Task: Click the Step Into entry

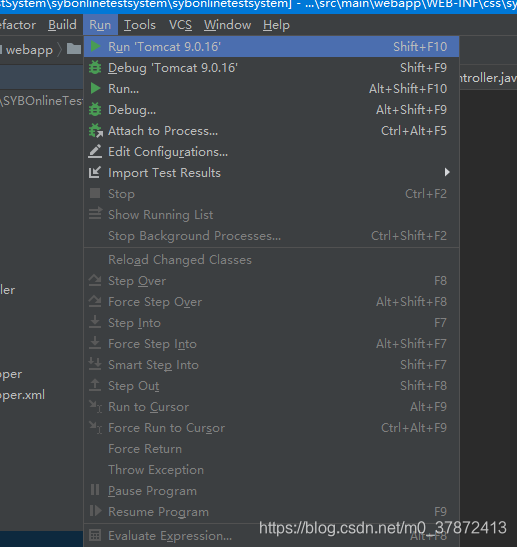Action: click(x=271, y=322)
